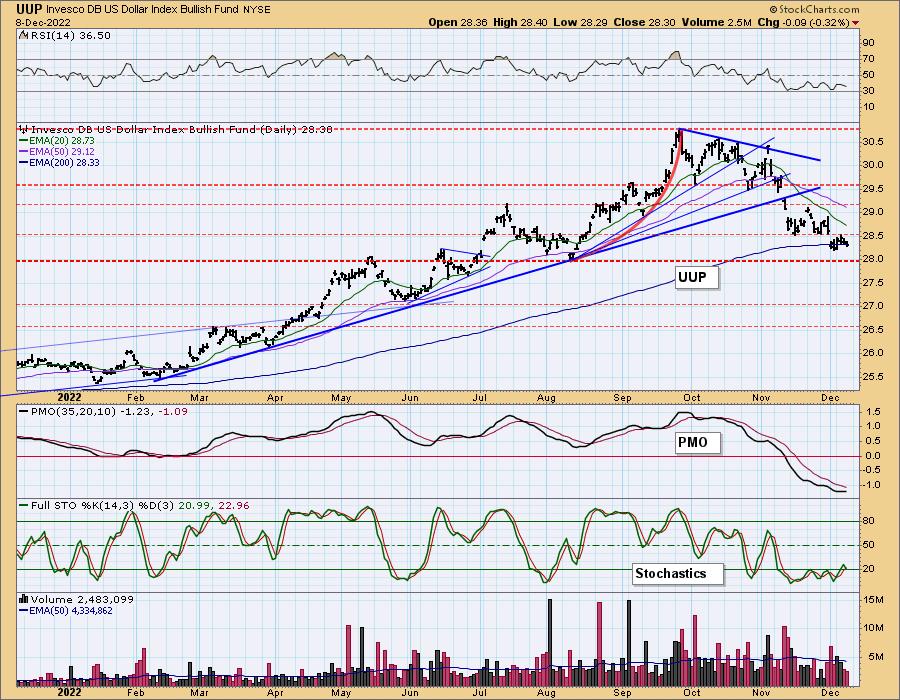
Task: Click the -1.0 level on PMO axis
Action: pos(871,485)
